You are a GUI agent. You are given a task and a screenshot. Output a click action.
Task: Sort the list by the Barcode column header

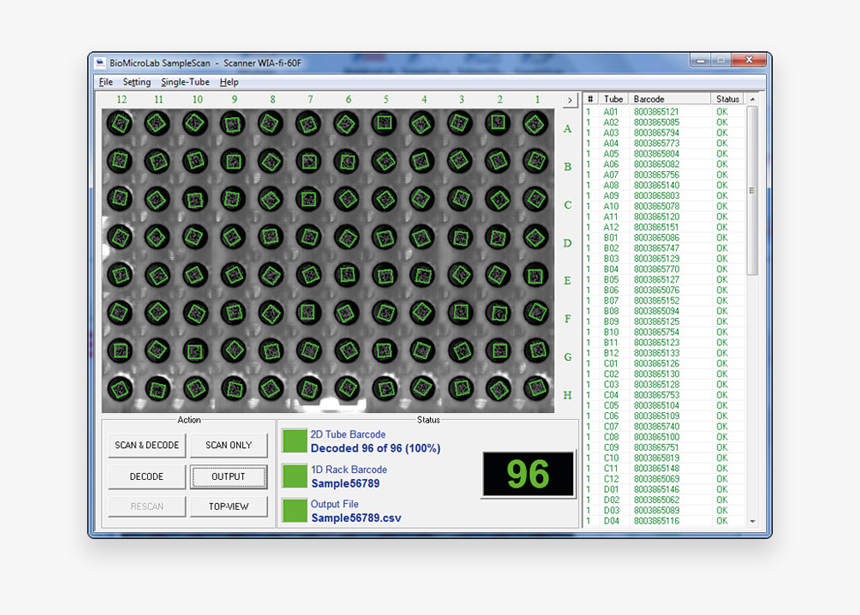[669, 99]
